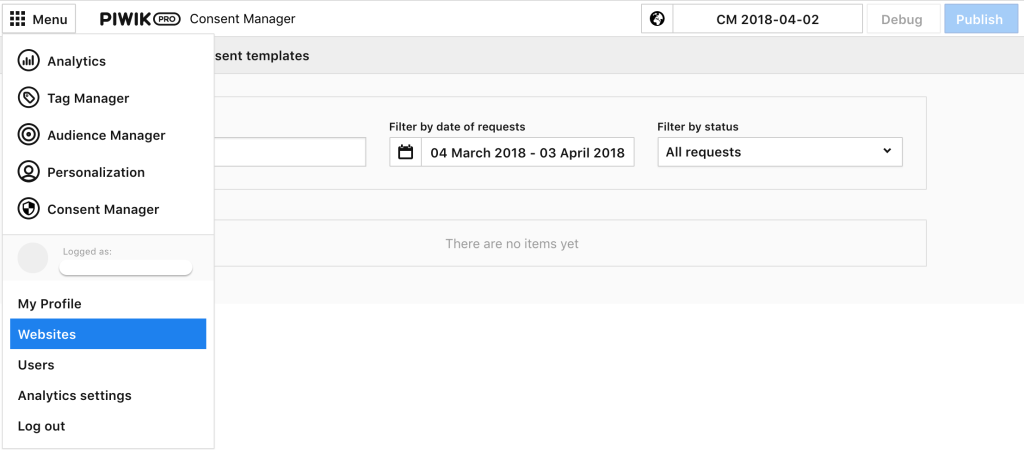
Task: Open the 04 March 2018 date range picker
Action: coord(528,152)
